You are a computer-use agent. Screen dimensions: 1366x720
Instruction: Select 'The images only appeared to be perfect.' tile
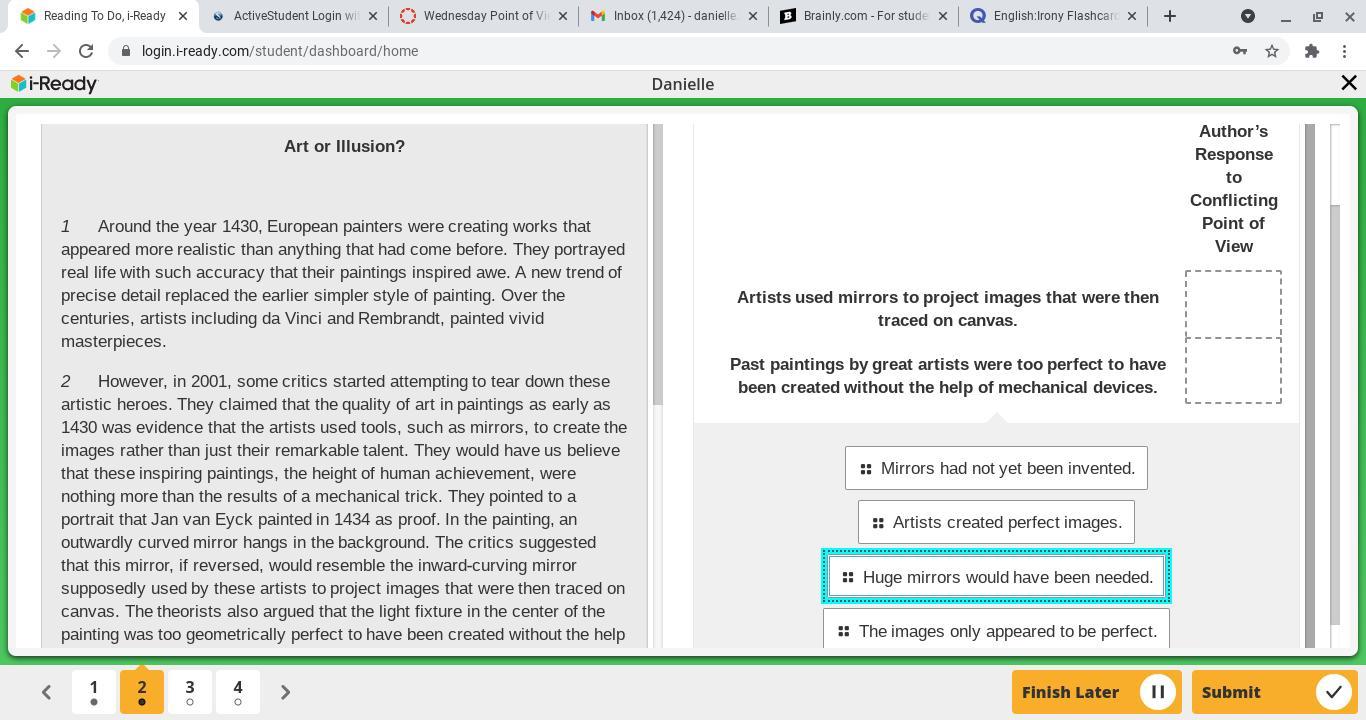[996, 631]
